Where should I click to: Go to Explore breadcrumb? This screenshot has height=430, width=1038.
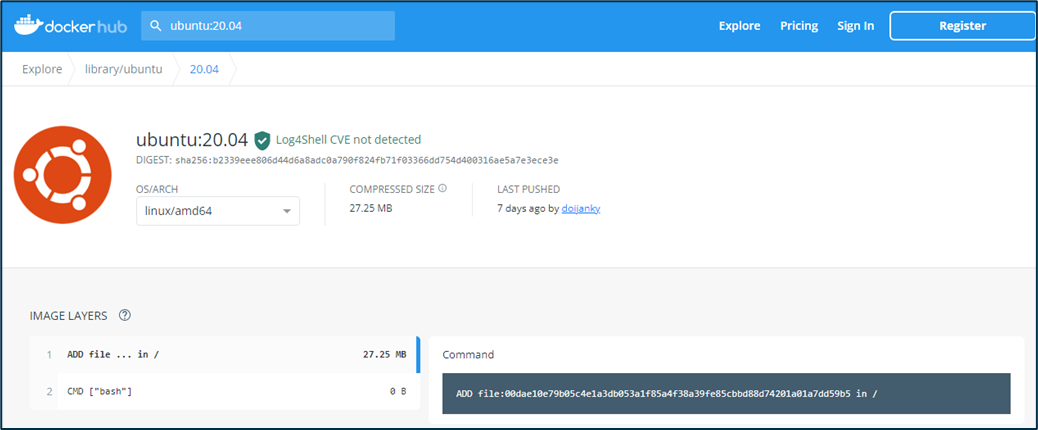click(x=42, y=69)
